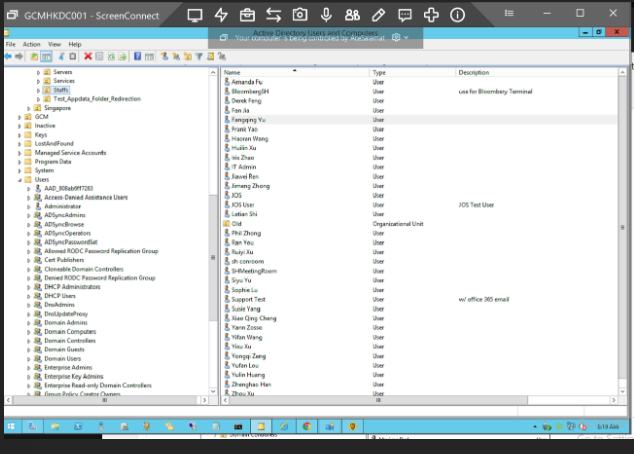Image resolution: width=634 pixels, height=454 pixels.
Task: Expand the Singapore OU node
Action: click(x=29, y=108)
